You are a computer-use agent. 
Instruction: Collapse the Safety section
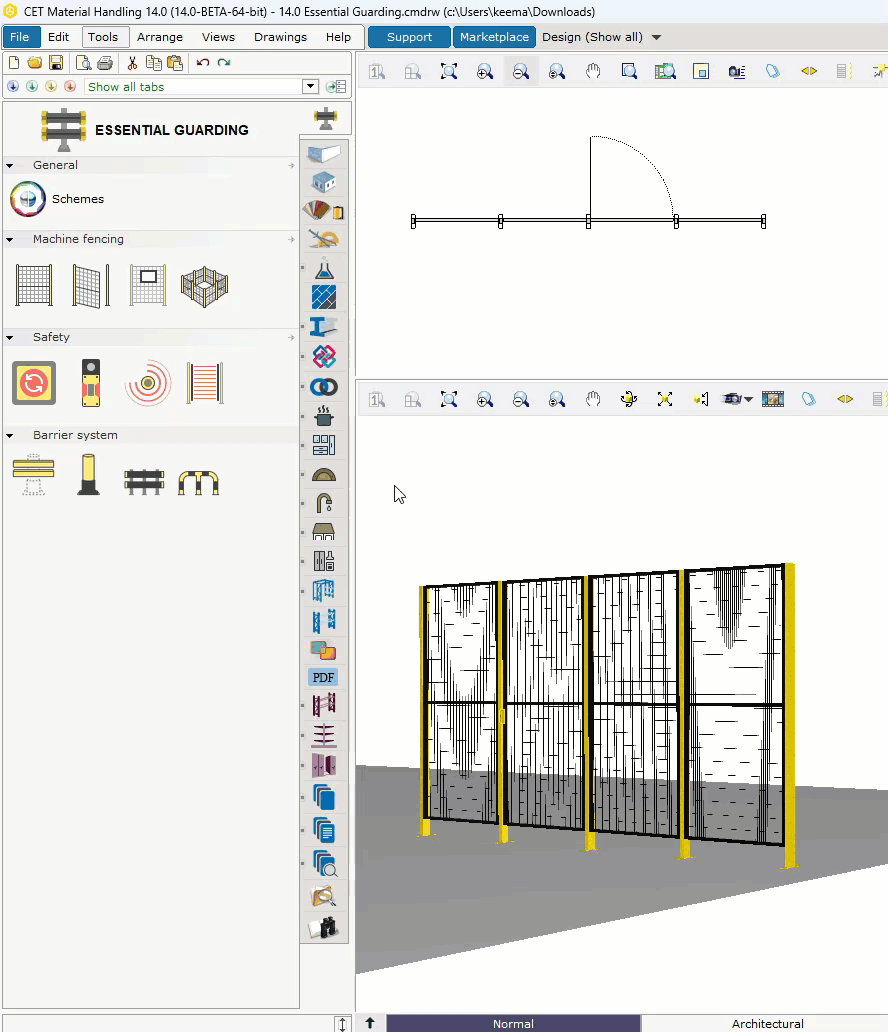click(9, 338)
